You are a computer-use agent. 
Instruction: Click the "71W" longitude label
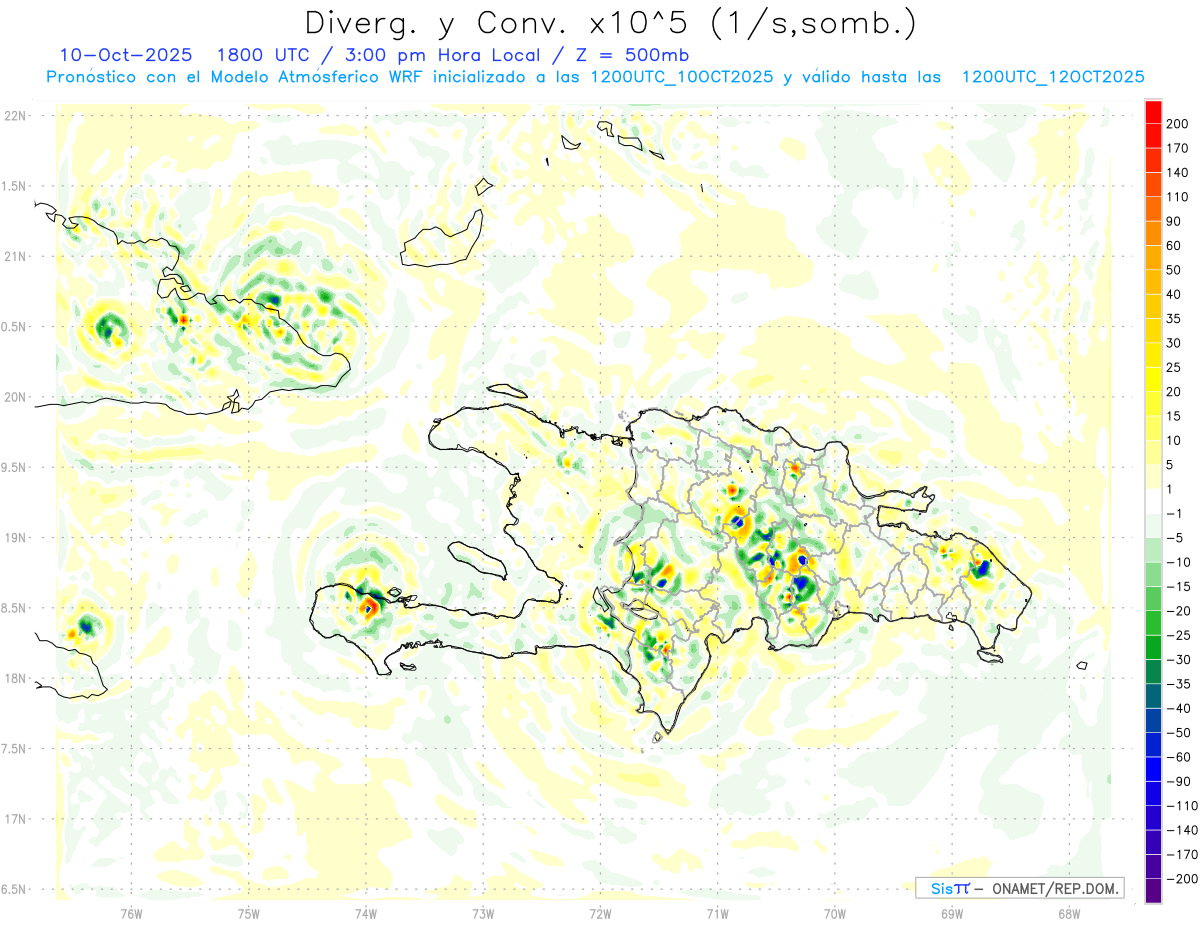717,913
